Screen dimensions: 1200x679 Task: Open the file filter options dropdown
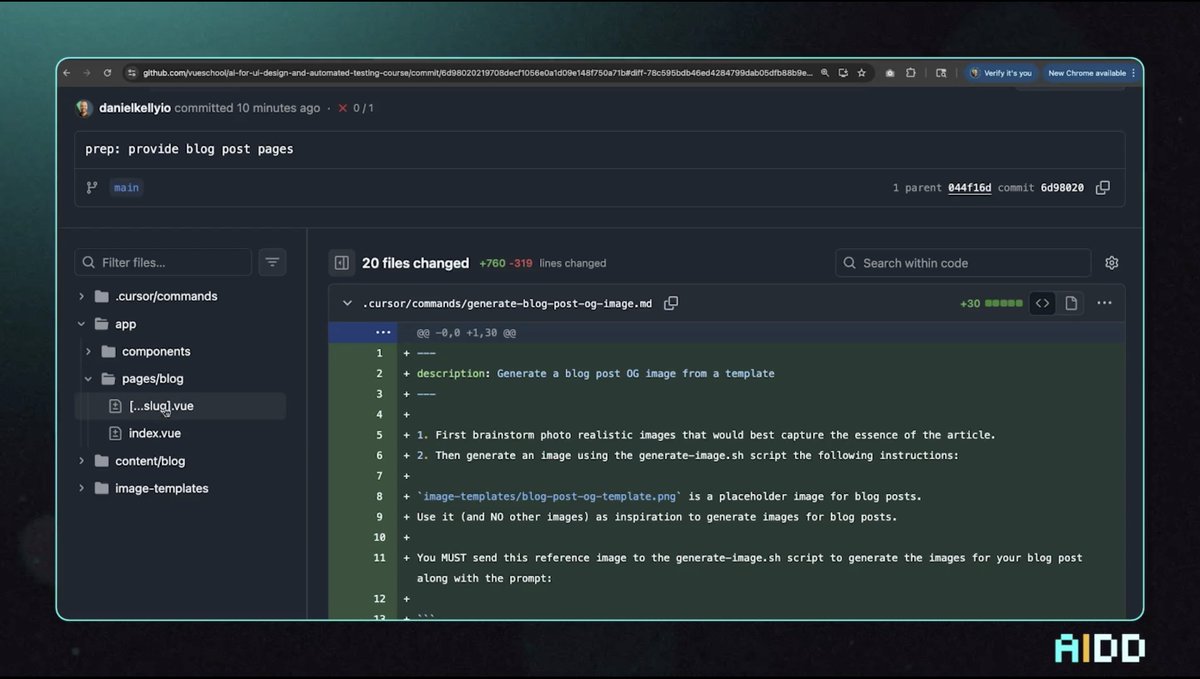272,262
